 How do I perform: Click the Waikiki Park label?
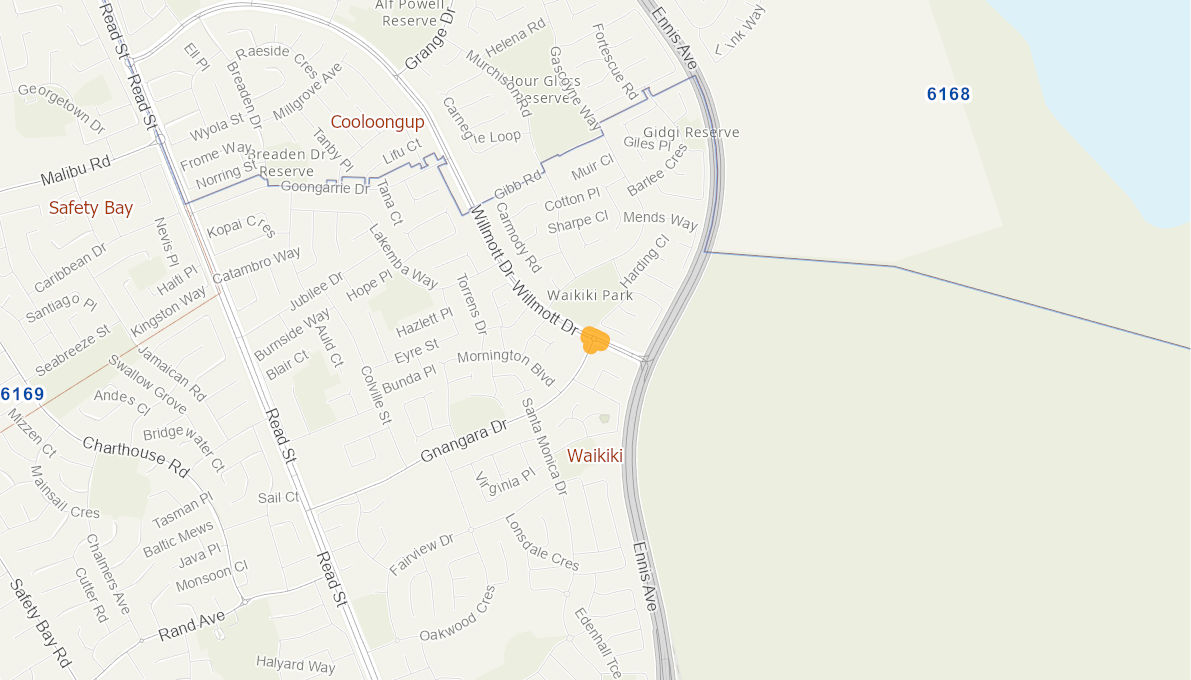[x=590, y=296]
